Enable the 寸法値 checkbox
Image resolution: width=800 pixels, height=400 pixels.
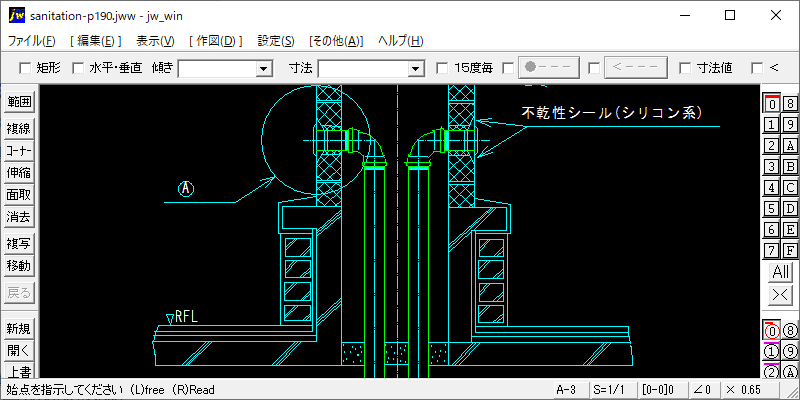click(685, 68)
